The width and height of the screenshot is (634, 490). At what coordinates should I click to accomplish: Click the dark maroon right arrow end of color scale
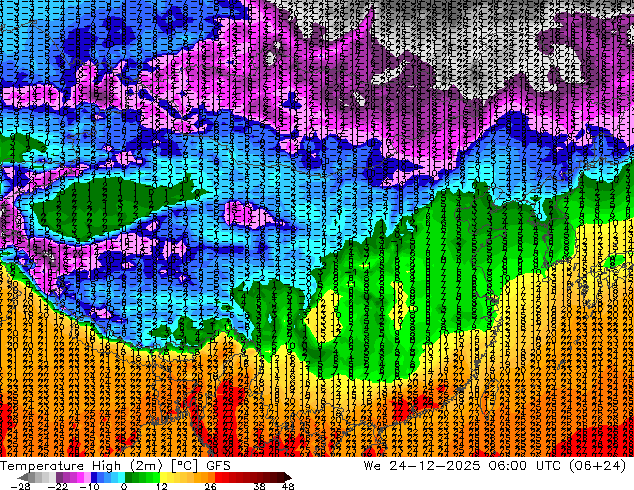pyautogui.click(x=287, y=477)
